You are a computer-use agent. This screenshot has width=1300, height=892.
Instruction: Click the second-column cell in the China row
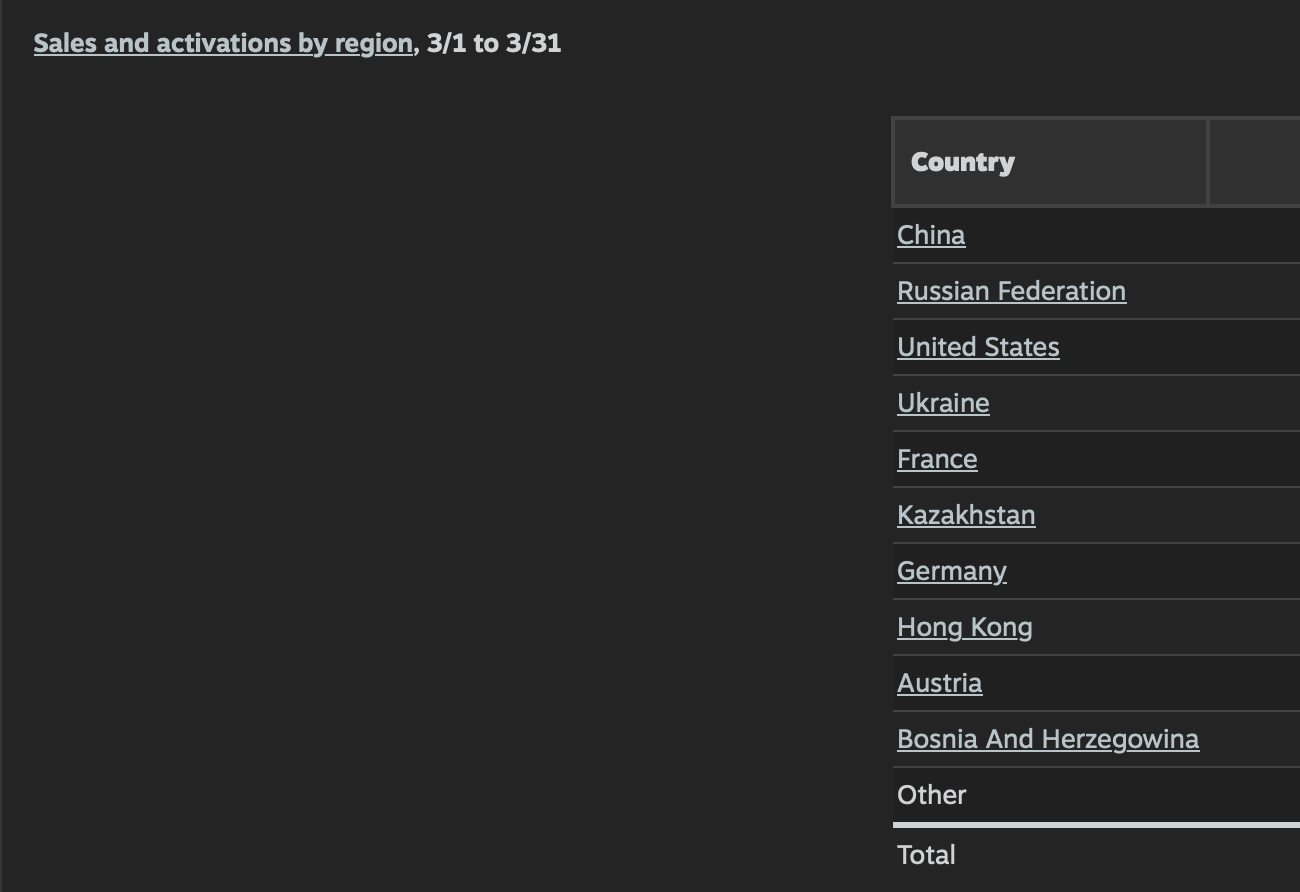tap(1255, 235)
